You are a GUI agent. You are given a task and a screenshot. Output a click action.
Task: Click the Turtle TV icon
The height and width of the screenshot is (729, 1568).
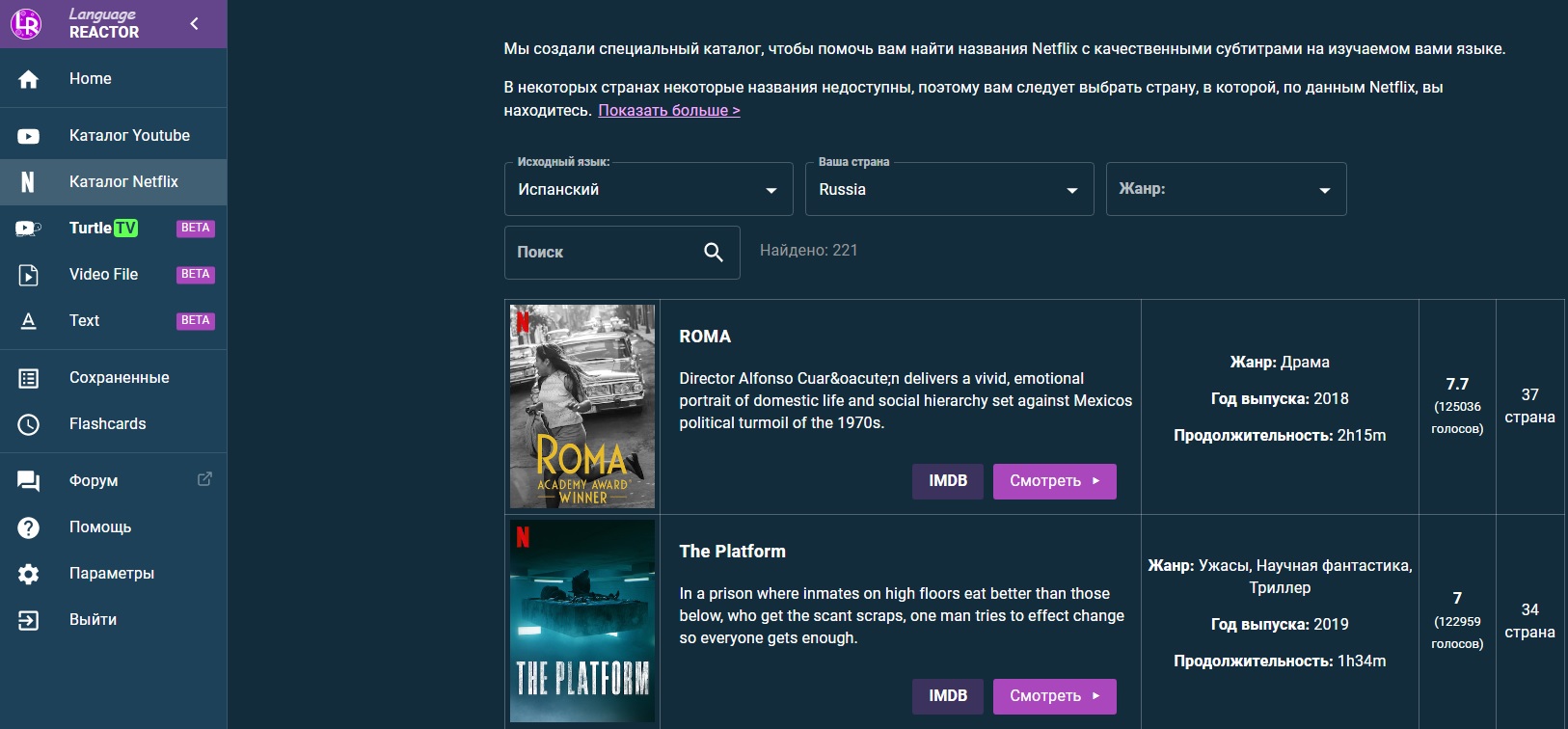pyautogui.click(x=29, y=229)
